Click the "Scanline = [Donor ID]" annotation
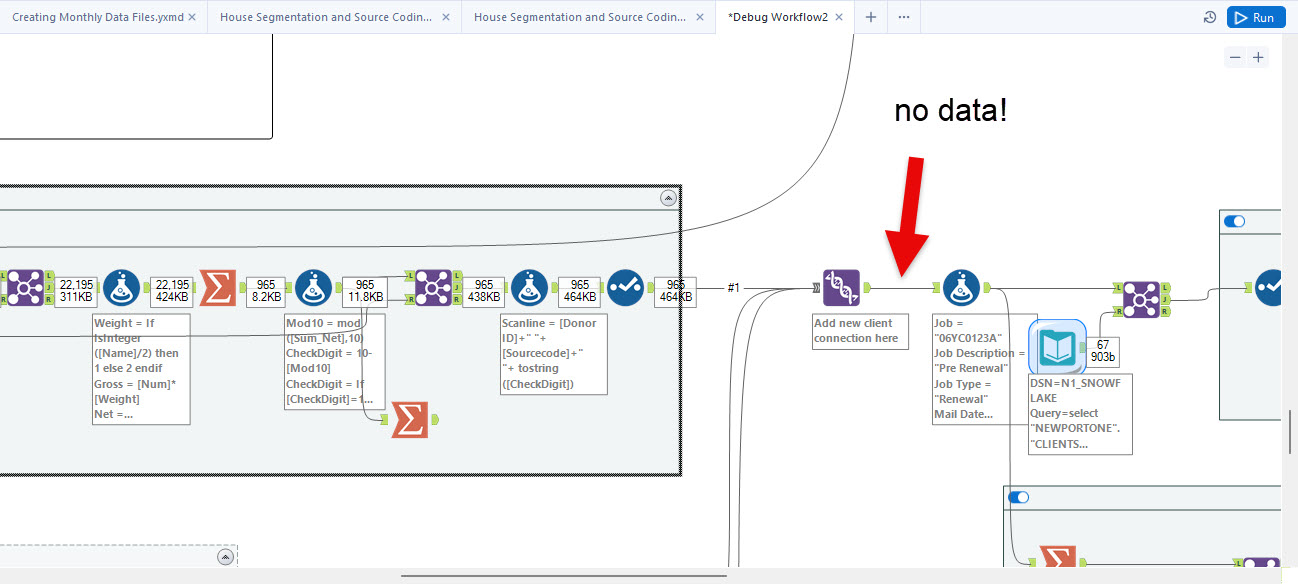Image resolution: width=1298 pixels, height=584 pixels. coord(553,354)
